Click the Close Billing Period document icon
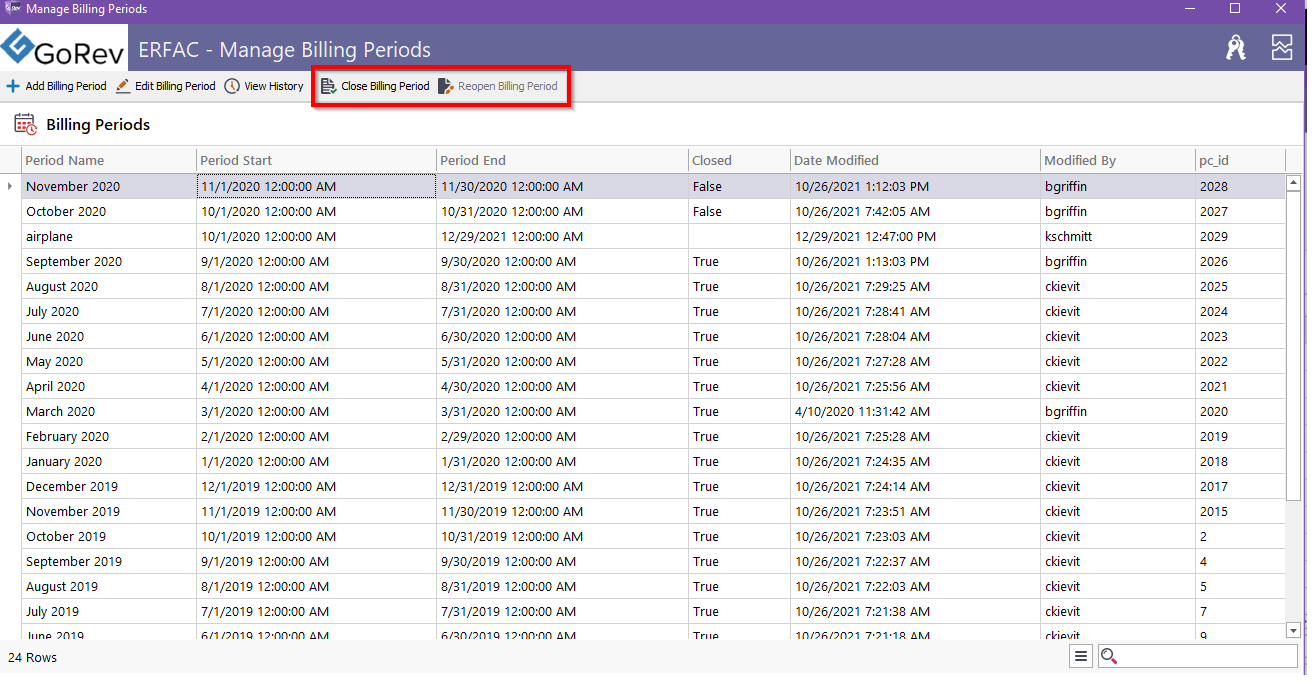The width and height of the screenshot is (1315, 686). pyautogui.click(x=328, y=86)
